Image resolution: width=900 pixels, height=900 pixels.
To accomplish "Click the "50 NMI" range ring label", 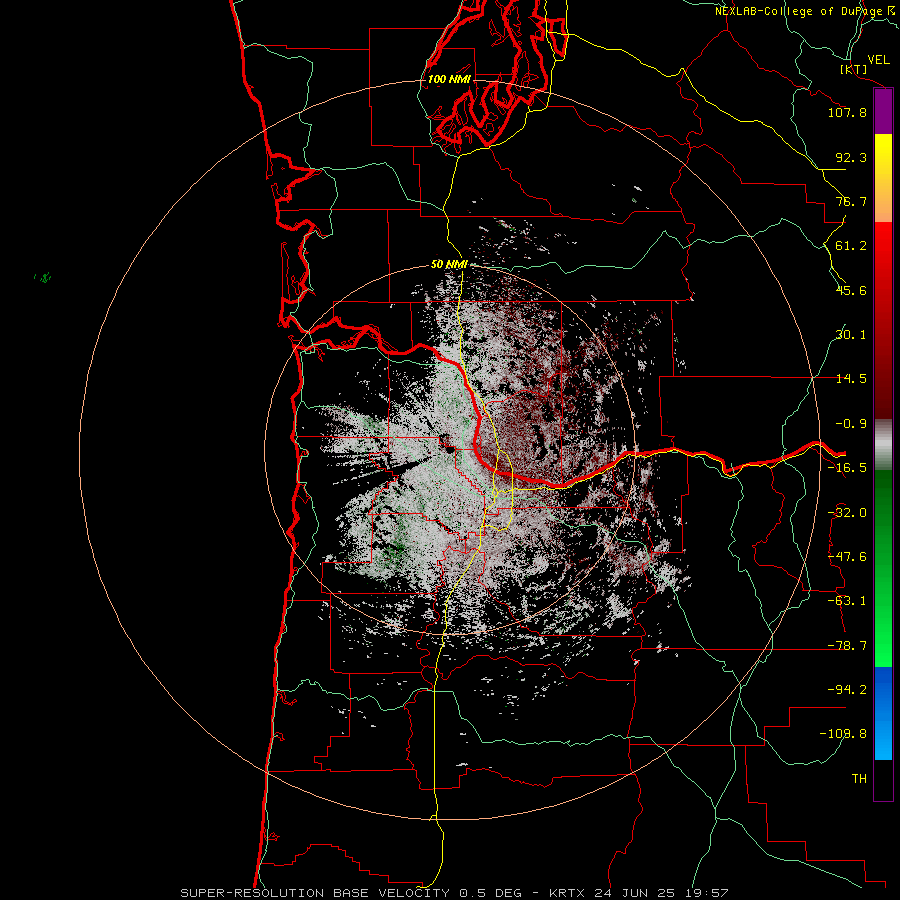I will [x=449, y=264].
